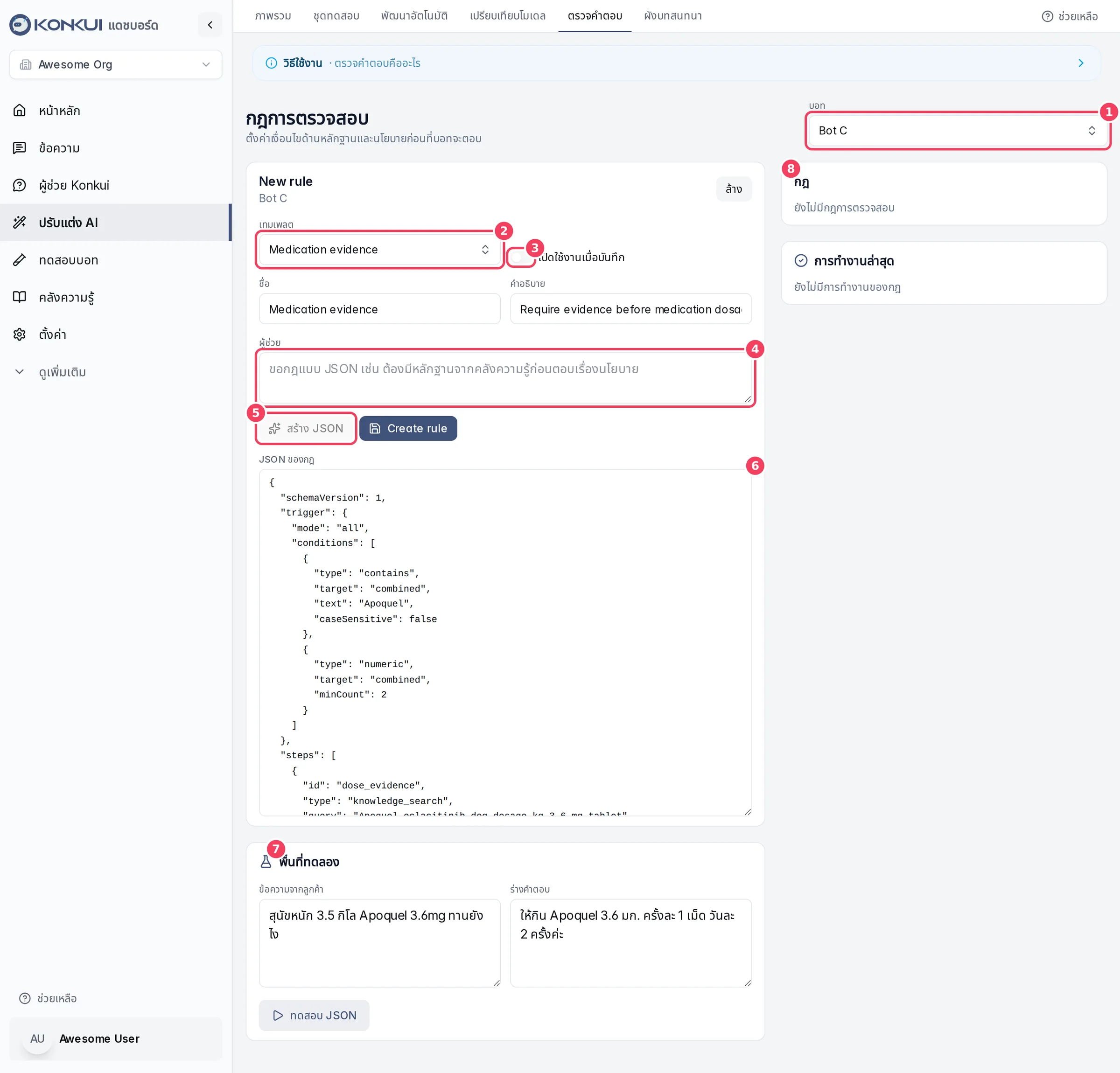Click the rule name field 'Medication evidence'

click(x=379, y=309)
